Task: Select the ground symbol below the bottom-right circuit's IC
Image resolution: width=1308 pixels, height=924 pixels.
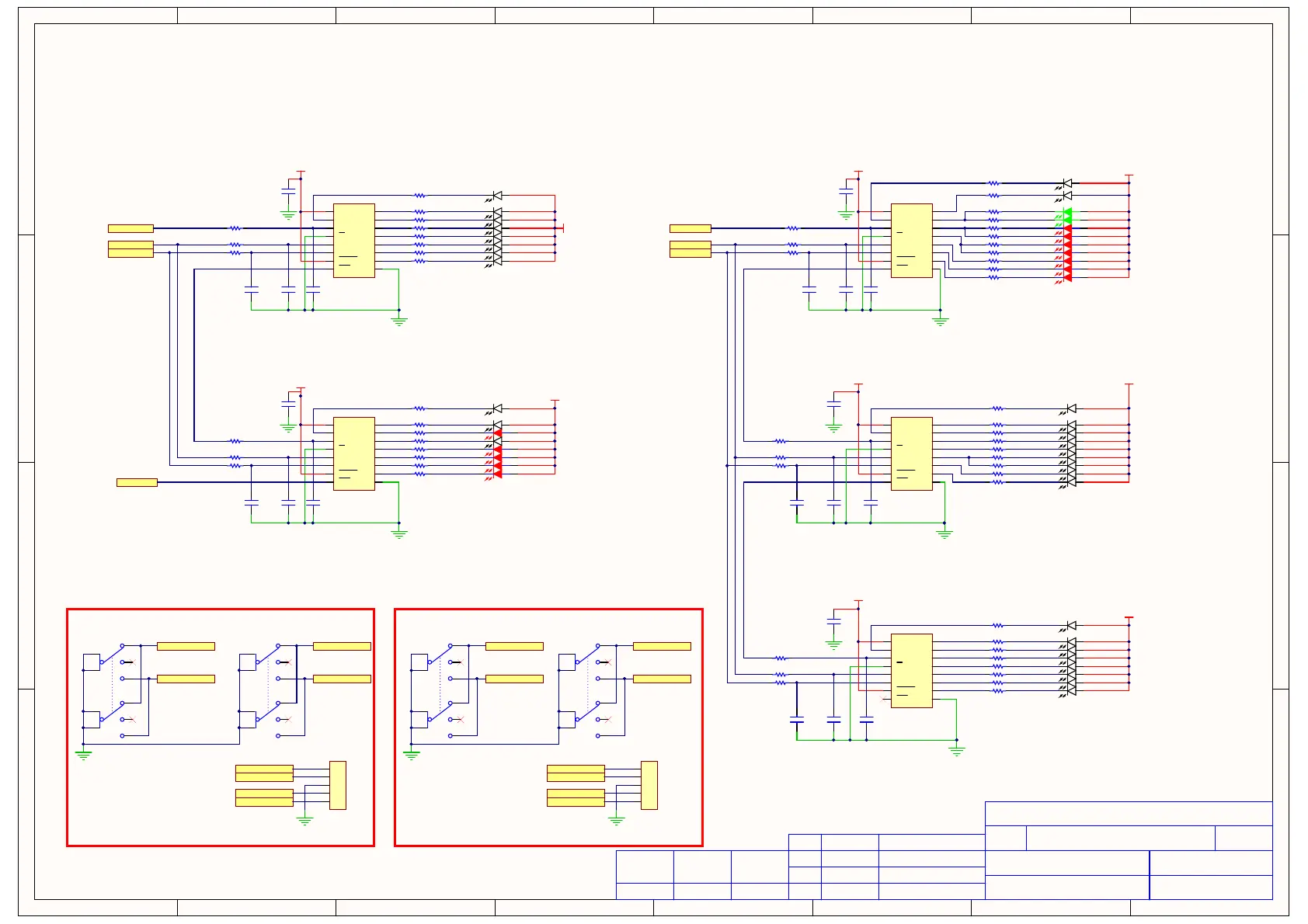Action: [x=957, y=750]
